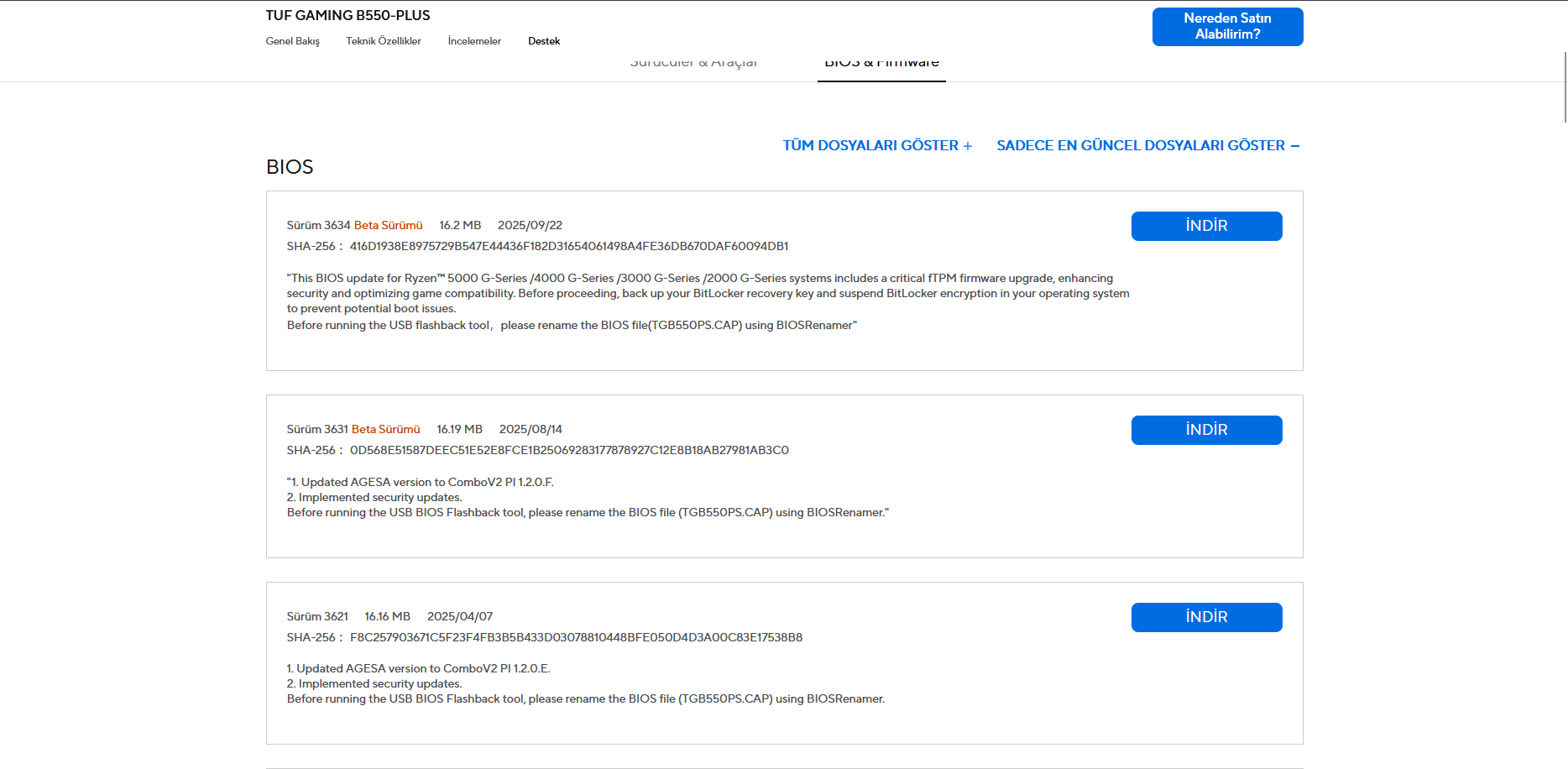This screenshot has width=1568, height=769.
Task: Download BIOS version 3631 with İNDİR
Action: click(1206, 430)
